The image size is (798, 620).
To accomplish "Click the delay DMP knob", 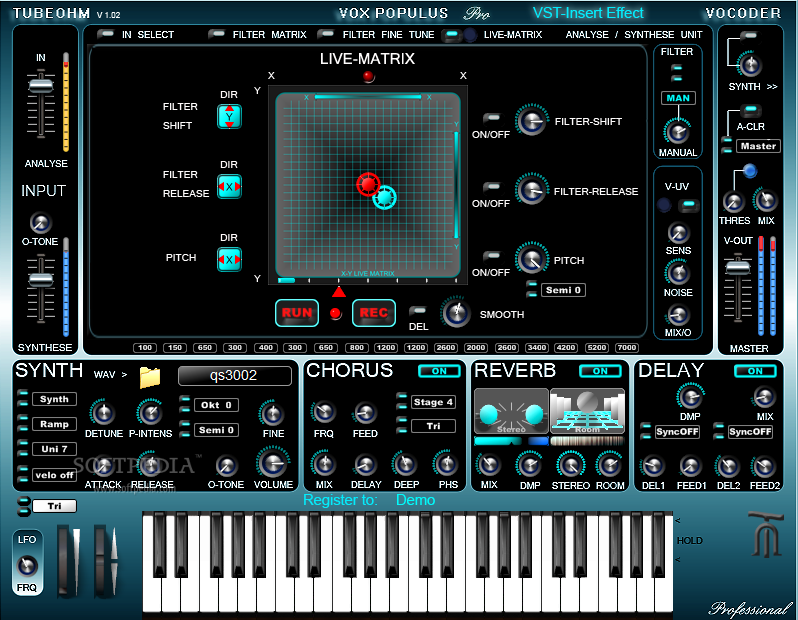I will tap(690, 397).
